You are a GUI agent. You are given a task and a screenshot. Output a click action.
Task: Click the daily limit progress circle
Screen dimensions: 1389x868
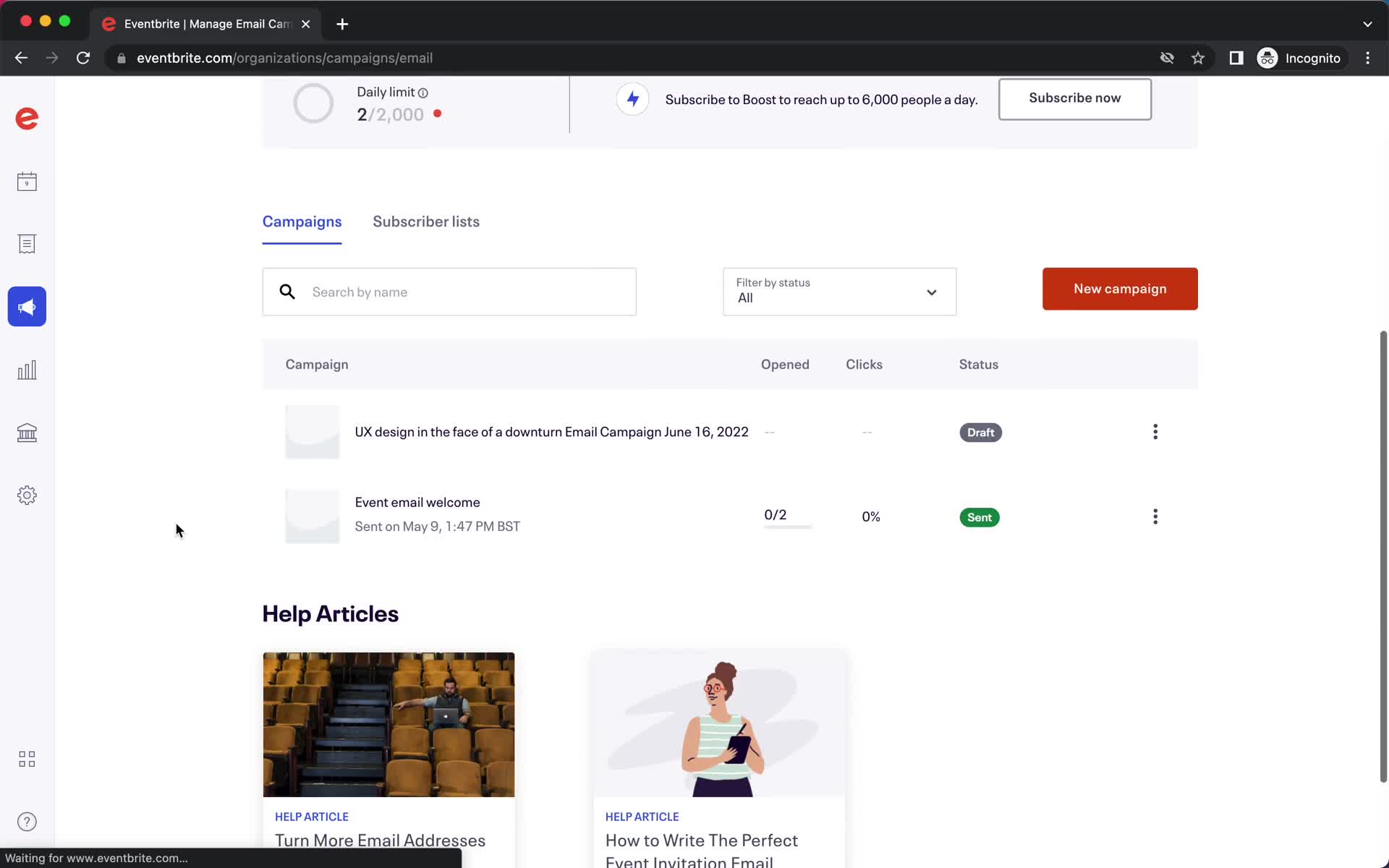click(313, 103)
